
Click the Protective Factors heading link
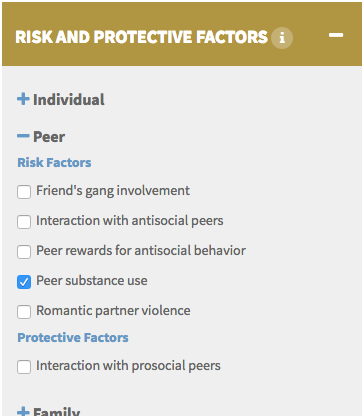click(x=73, y=338)
